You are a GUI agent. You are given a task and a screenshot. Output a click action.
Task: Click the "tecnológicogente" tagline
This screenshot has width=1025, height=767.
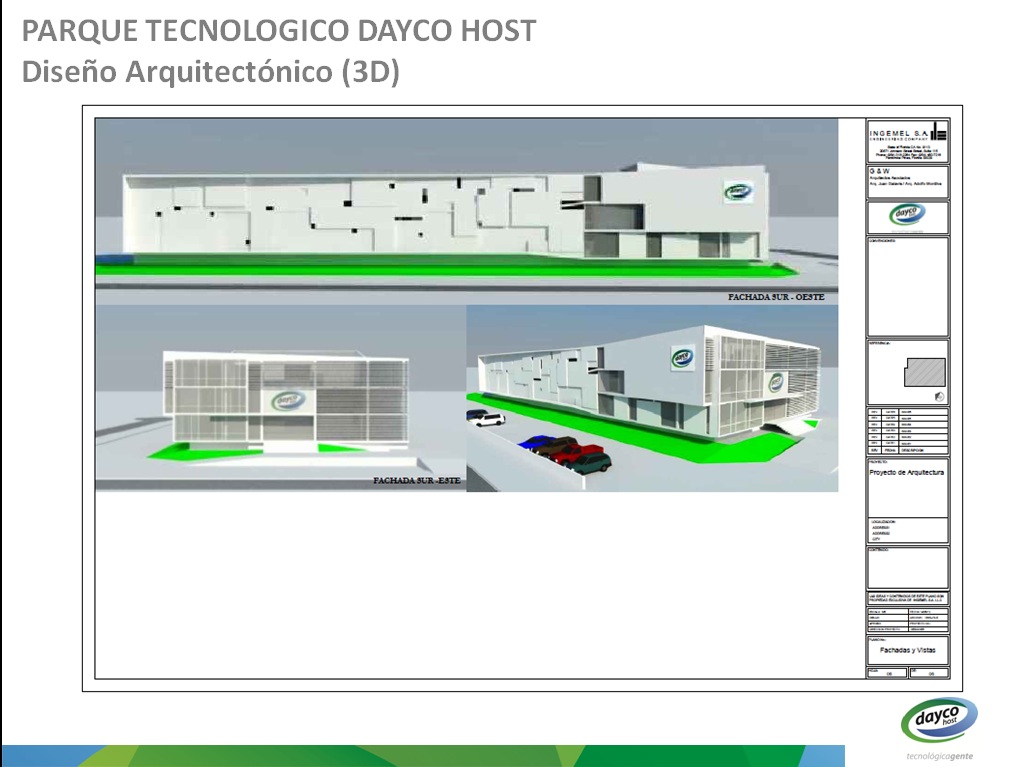[x=939, y=756]
